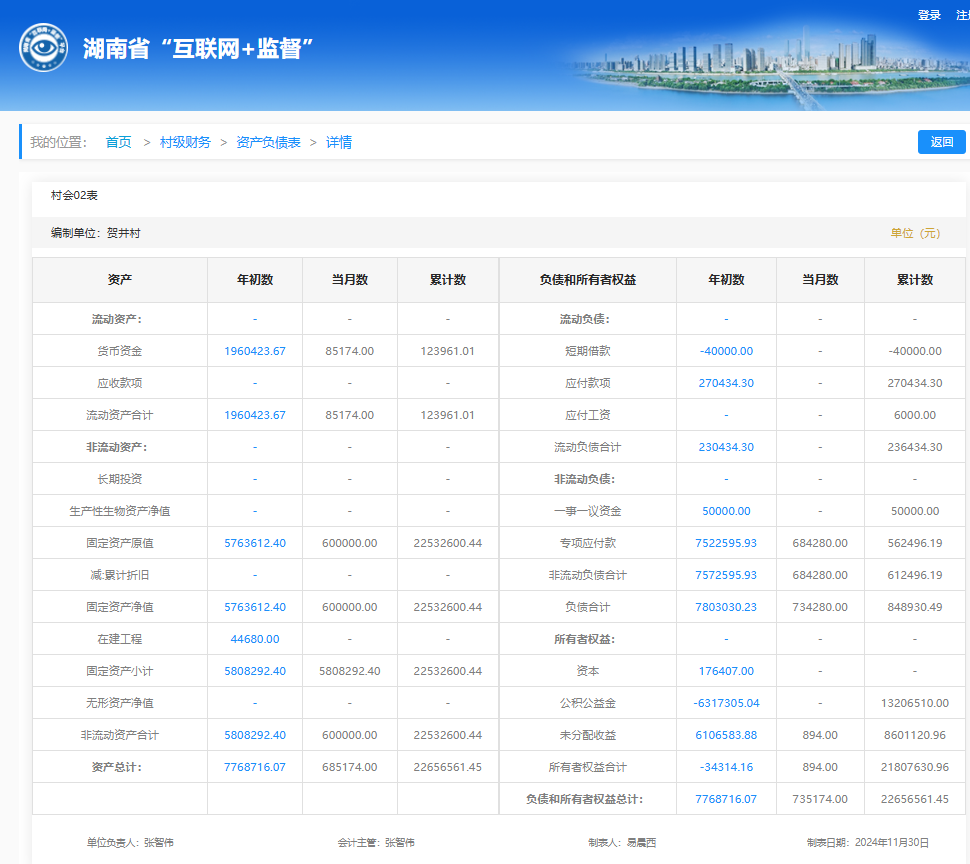Open 流动资产合计 opening balance 1960423.67

(x=255, y=415)
